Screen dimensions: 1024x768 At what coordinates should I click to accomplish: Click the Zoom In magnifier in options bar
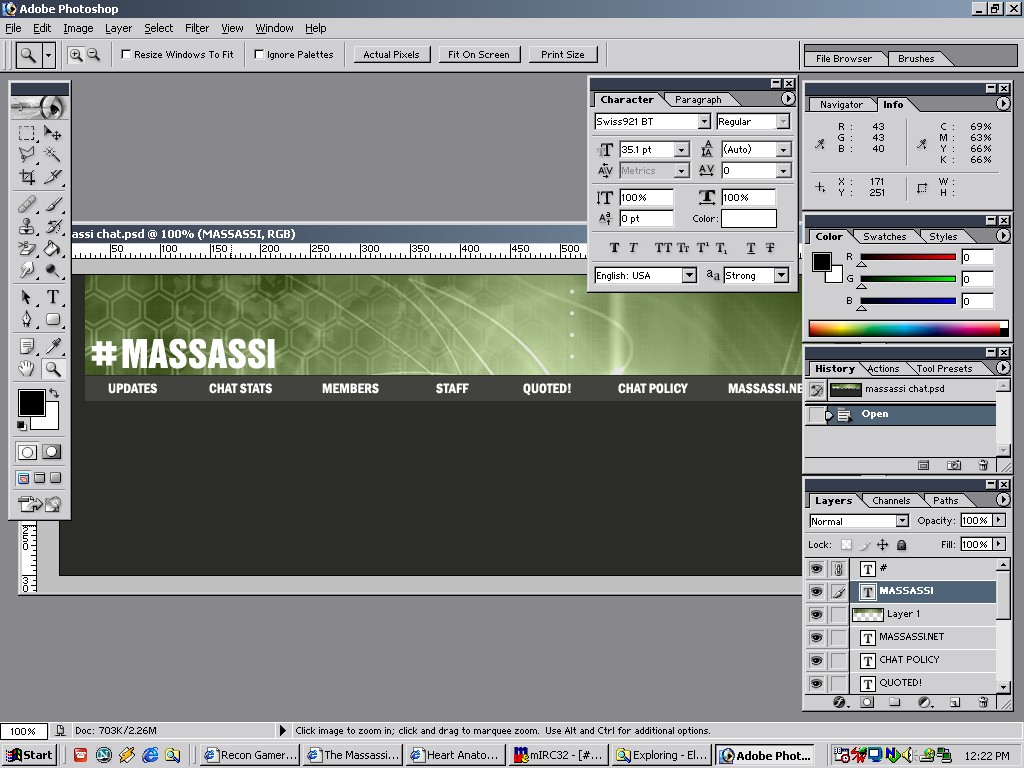click(76, 55)
